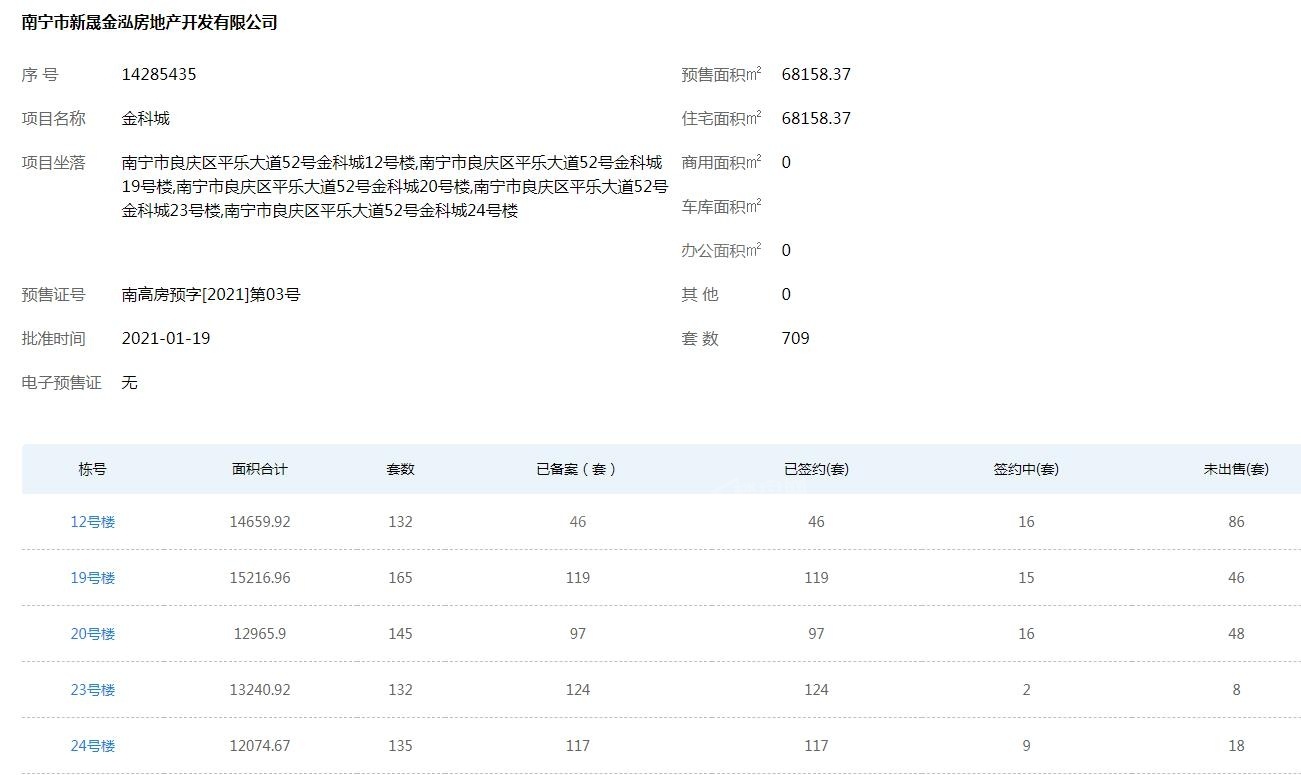Click area 12074.67 in 24号楼 row
Screen dimensions: 1301x775
pos(260,746)
